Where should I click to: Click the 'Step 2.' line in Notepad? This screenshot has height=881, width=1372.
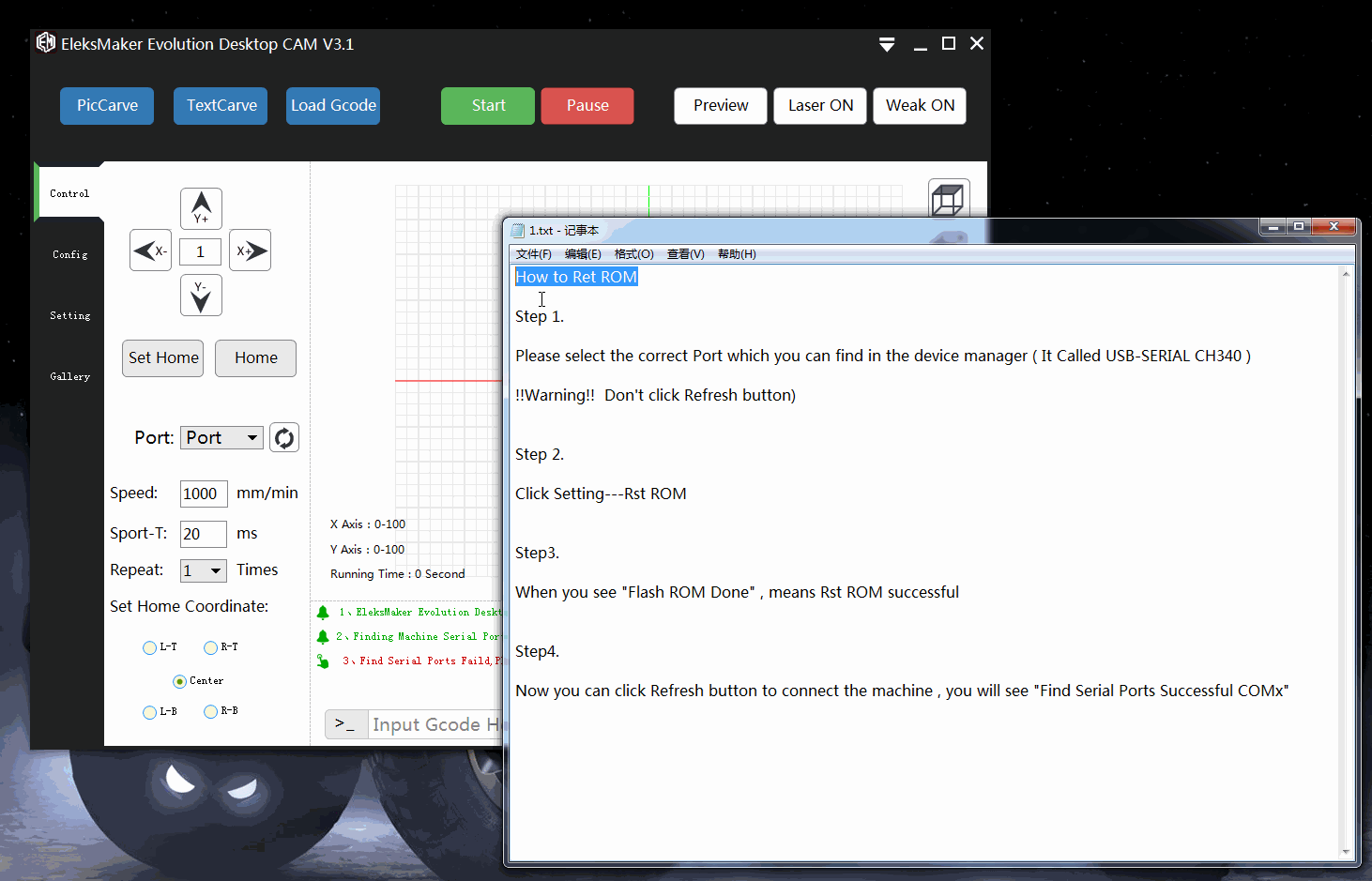540,454
